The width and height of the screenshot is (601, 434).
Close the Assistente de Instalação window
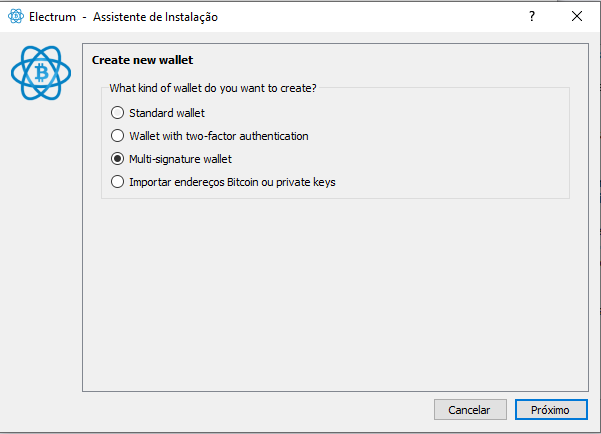coord(576,16)
